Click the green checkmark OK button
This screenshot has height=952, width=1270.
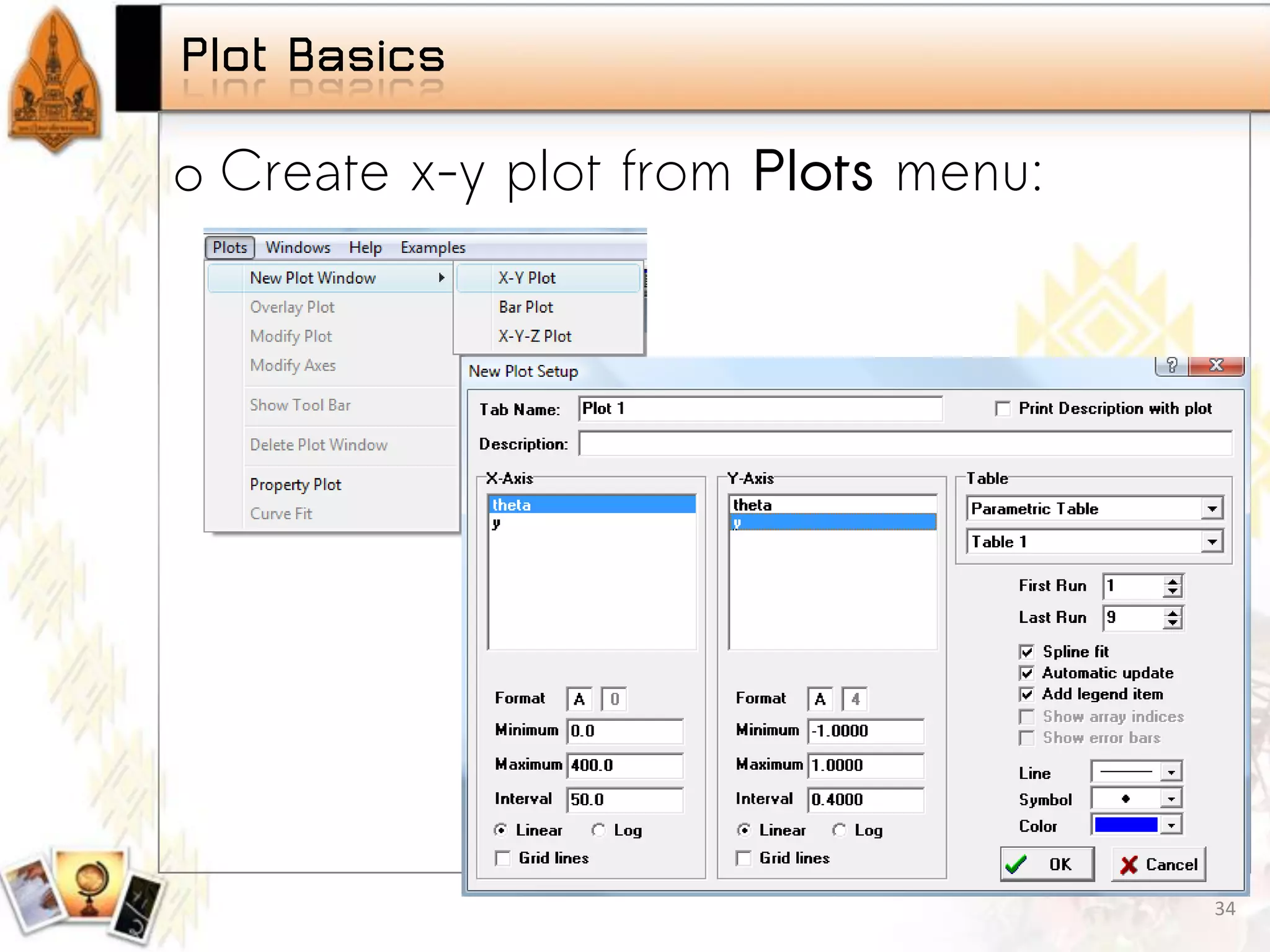coord(1046,864)
